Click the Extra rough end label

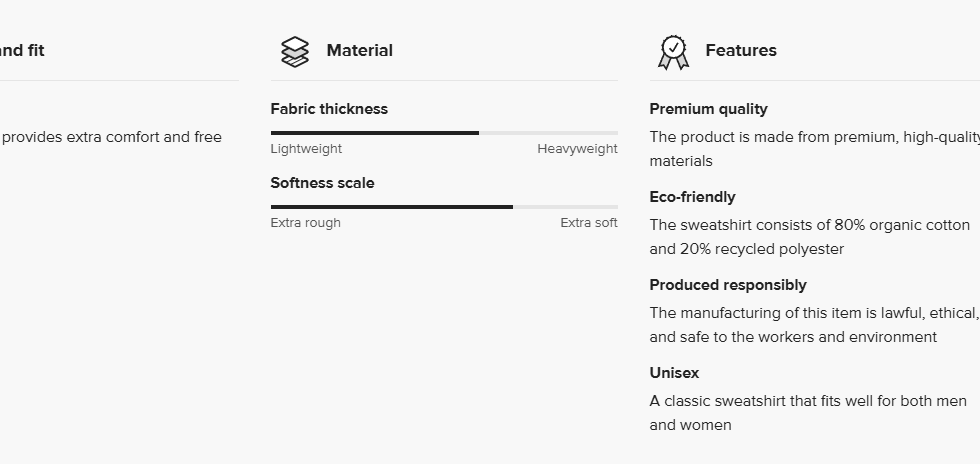pos(305,223)
